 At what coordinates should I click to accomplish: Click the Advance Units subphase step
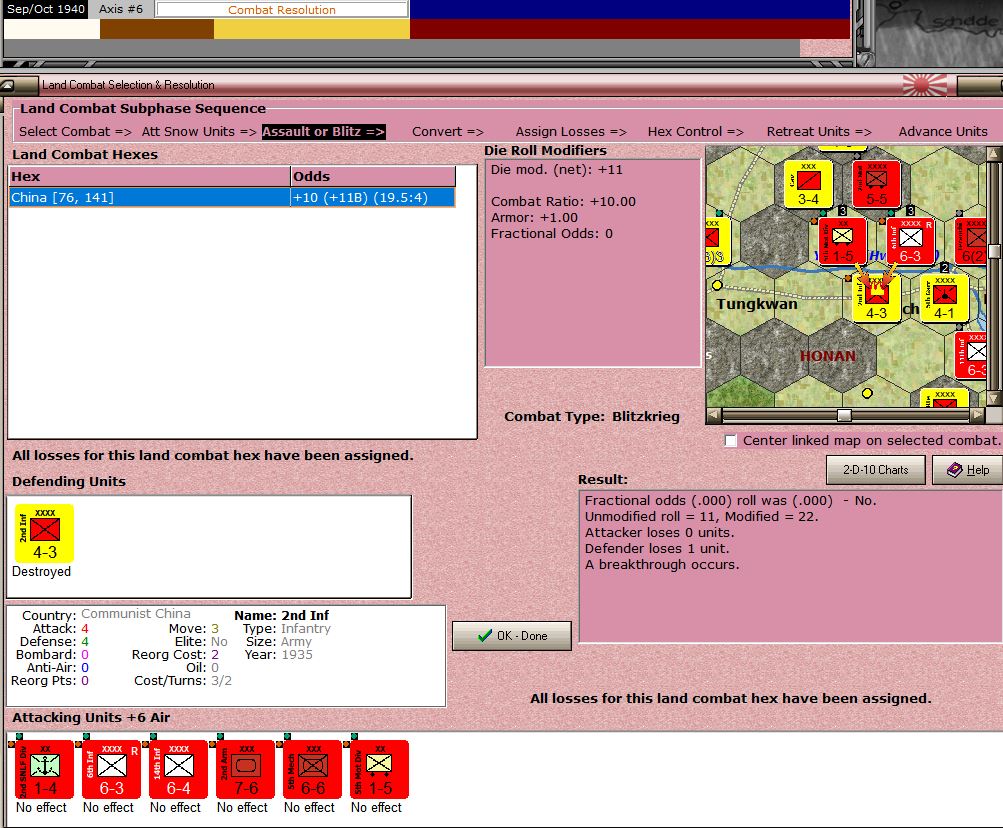tap(943, 131)
